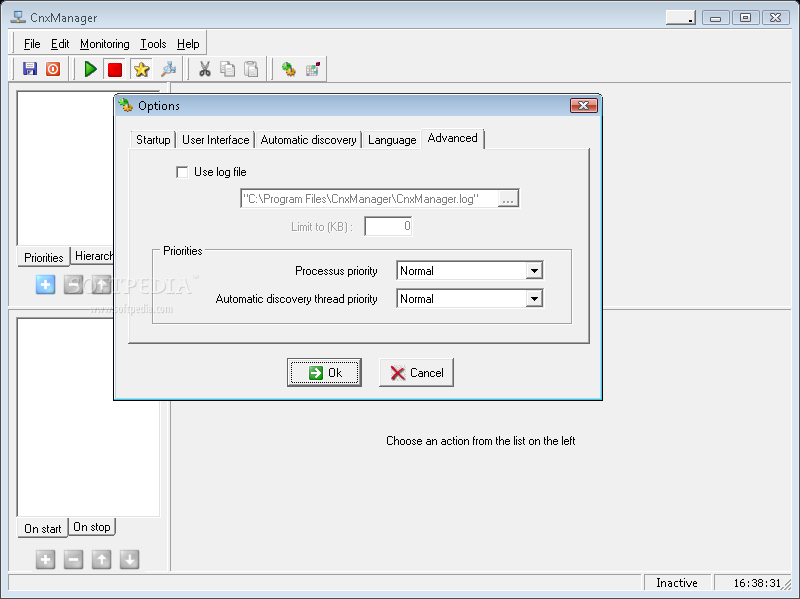The height and width of the screenshot is (599, 800).
Task: Open the Help menu
Action: coord(188,44)
